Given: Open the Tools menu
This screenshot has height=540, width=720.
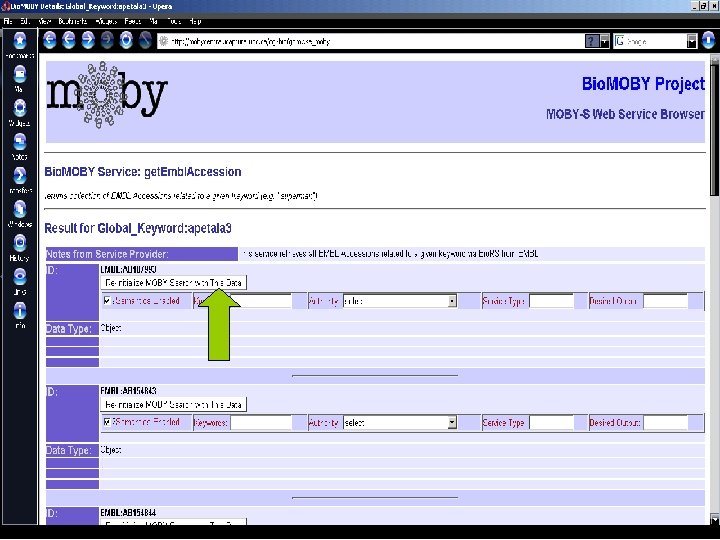Looking at the screenshot, I should click(x=174, y=21).
